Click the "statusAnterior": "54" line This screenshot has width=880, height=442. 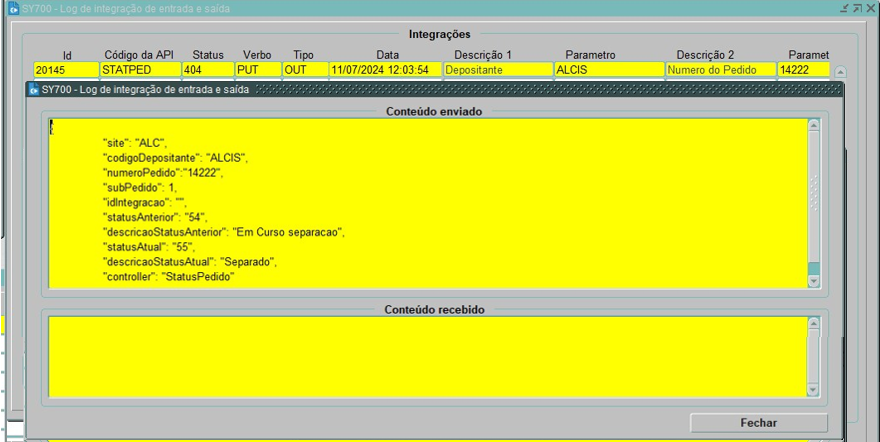[155, 217]
